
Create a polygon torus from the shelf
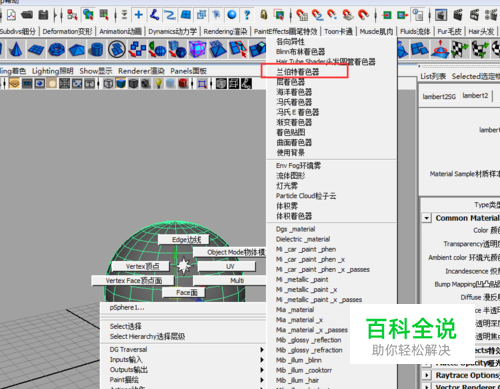(x=56, y=50)
